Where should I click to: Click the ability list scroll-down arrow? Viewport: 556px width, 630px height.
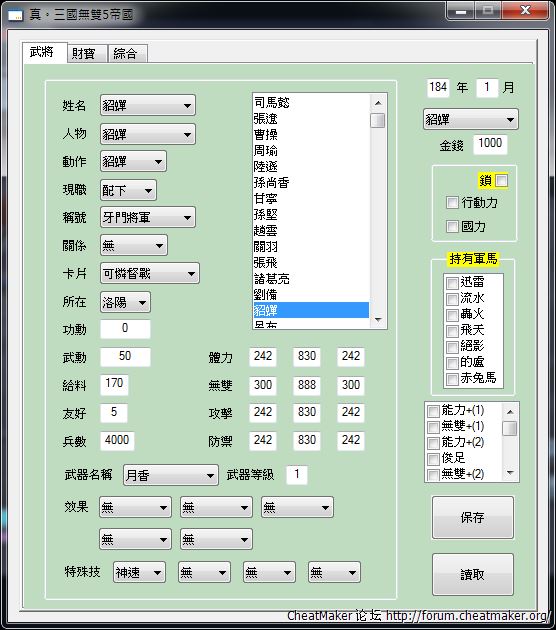510,473
